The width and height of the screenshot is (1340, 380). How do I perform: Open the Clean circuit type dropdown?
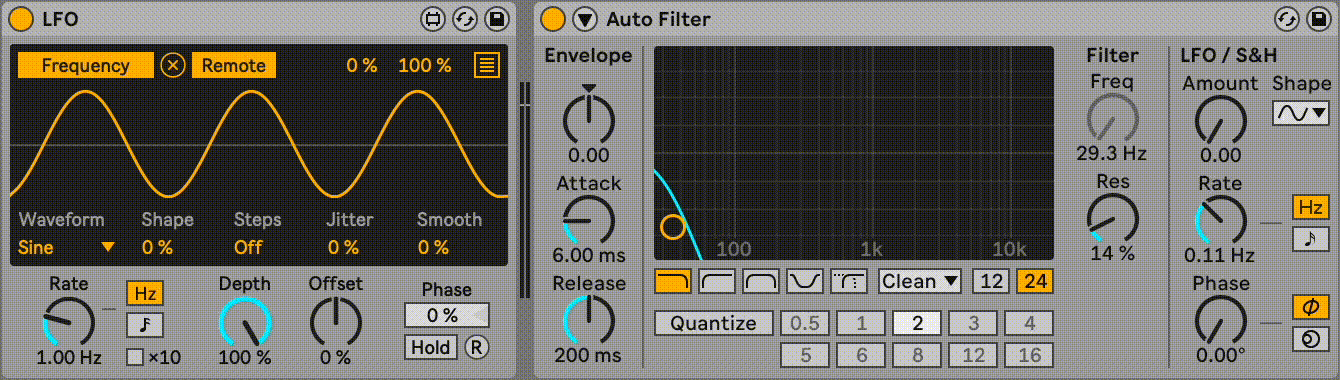tap(920, 281)
